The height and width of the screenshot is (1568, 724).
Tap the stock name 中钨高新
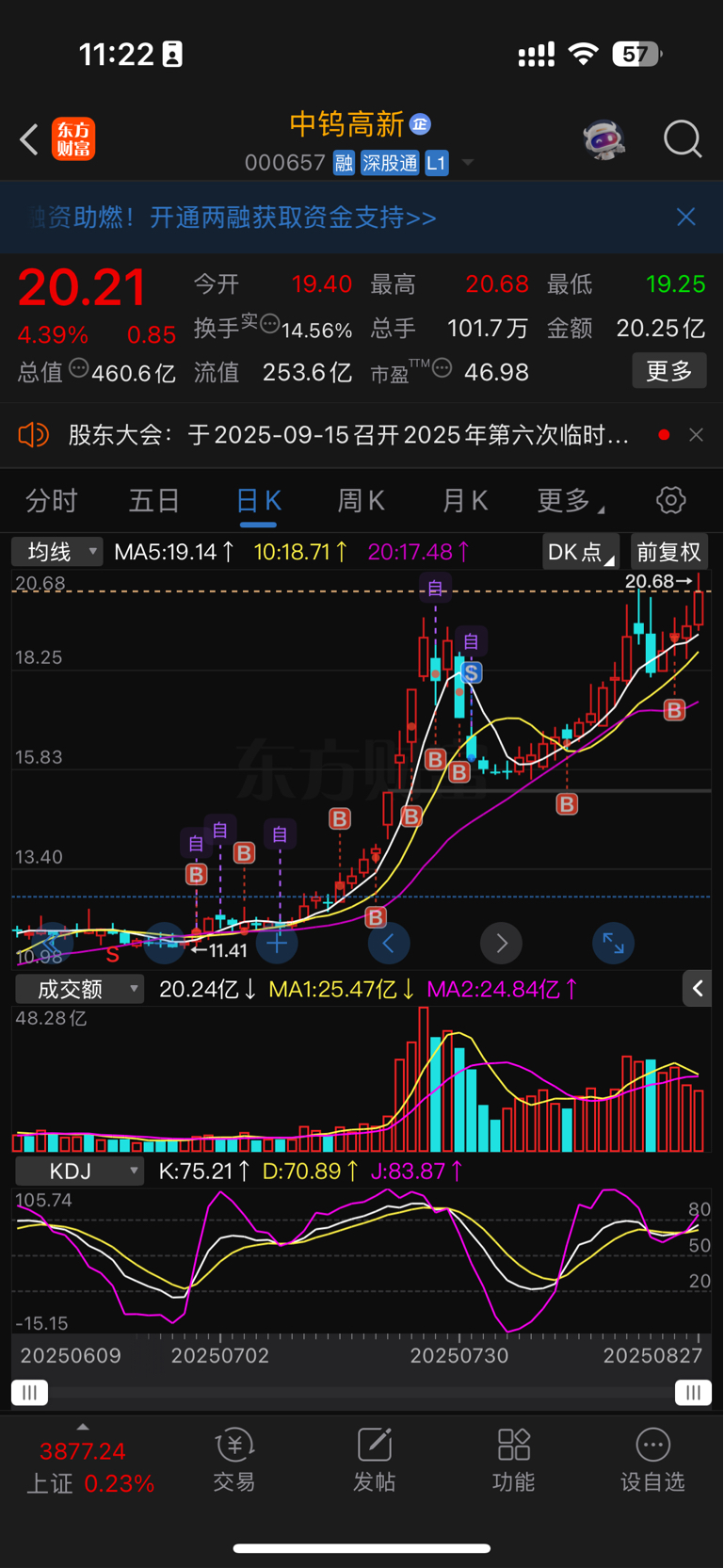346,124
